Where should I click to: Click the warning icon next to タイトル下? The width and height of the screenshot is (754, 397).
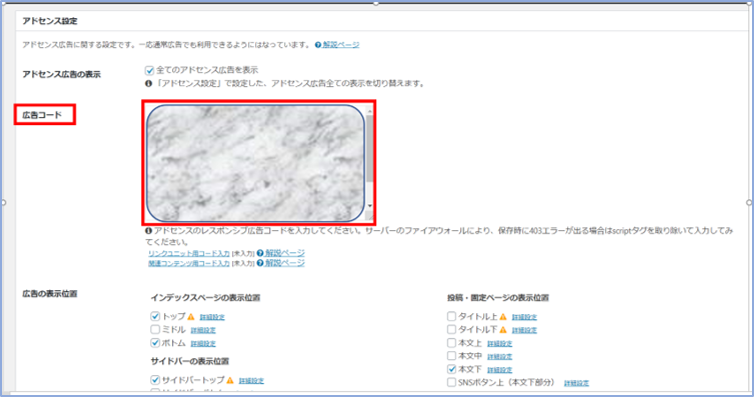[x=503, y=330]
